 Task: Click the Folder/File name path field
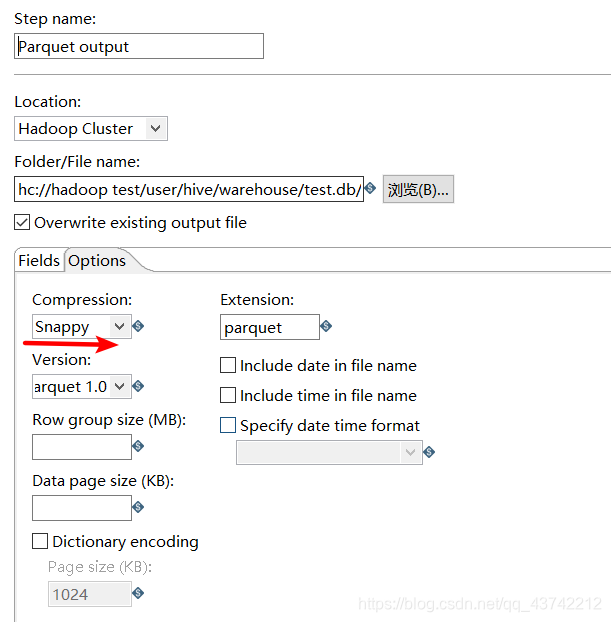189,190
